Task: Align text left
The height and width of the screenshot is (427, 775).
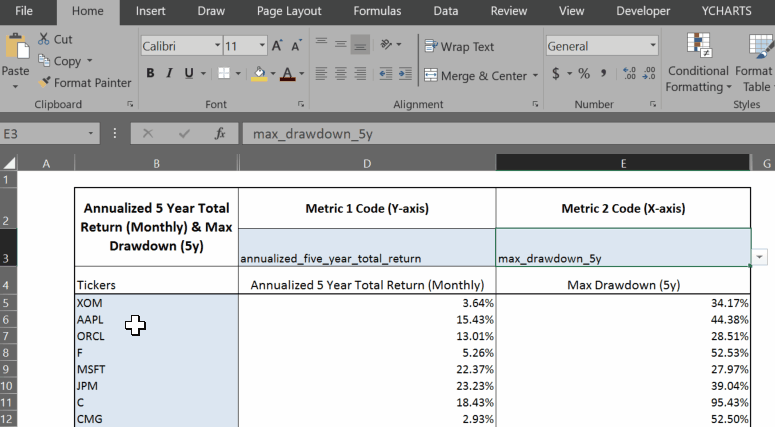Action: 321,74
